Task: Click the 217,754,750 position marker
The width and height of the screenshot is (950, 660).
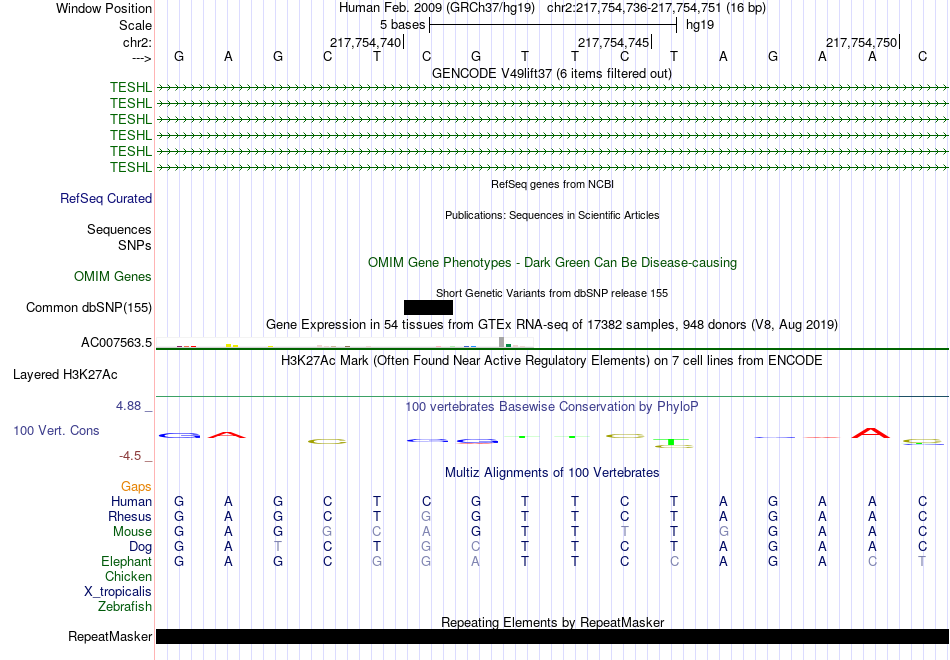Action: pos(862,42)
